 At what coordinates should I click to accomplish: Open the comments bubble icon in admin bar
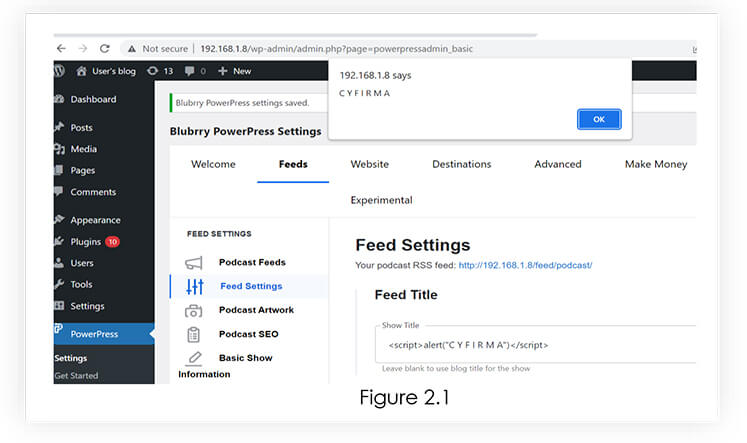(190, 71)
